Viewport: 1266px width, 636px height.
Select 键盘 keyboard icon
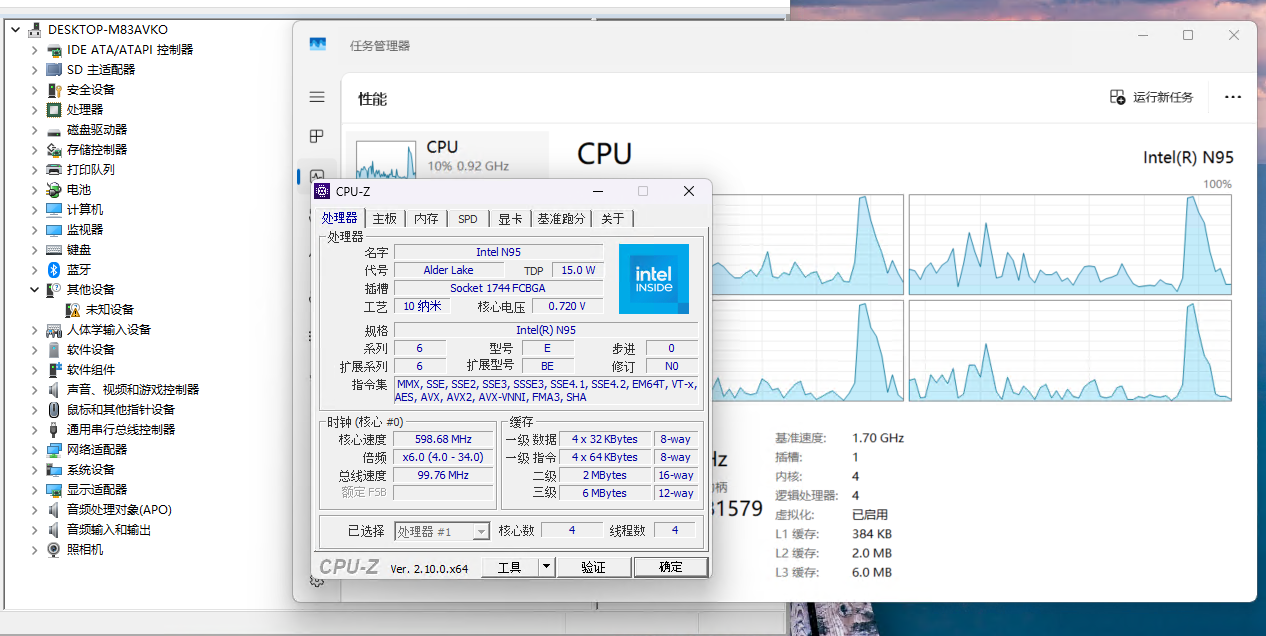pyautogui.click(x=54, y=249)
